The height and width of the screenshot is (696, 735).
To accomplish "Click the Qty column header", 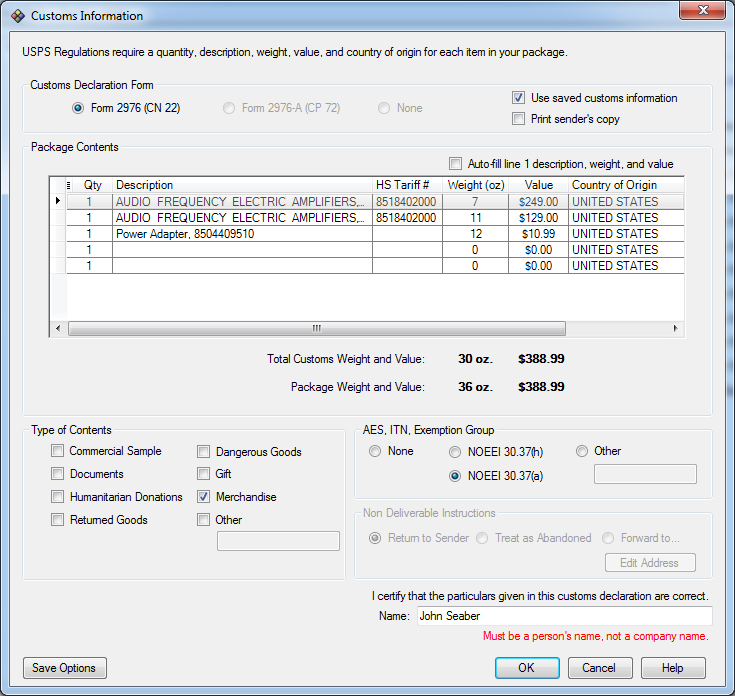I will 92,185.
